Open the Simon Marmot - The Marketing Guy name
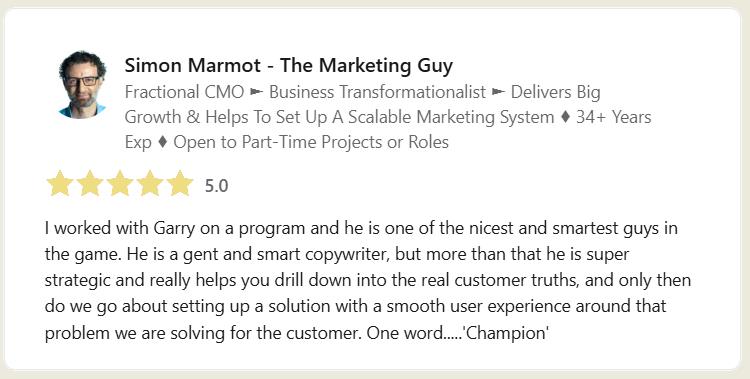The width and height of the screenshot is (750, 379). 288,66
